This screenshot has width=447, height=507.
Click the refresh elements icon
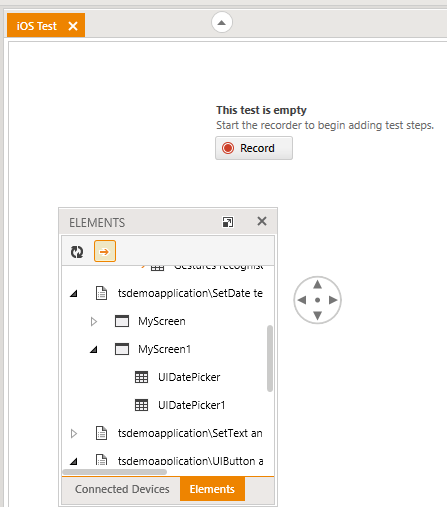(77, 252)
